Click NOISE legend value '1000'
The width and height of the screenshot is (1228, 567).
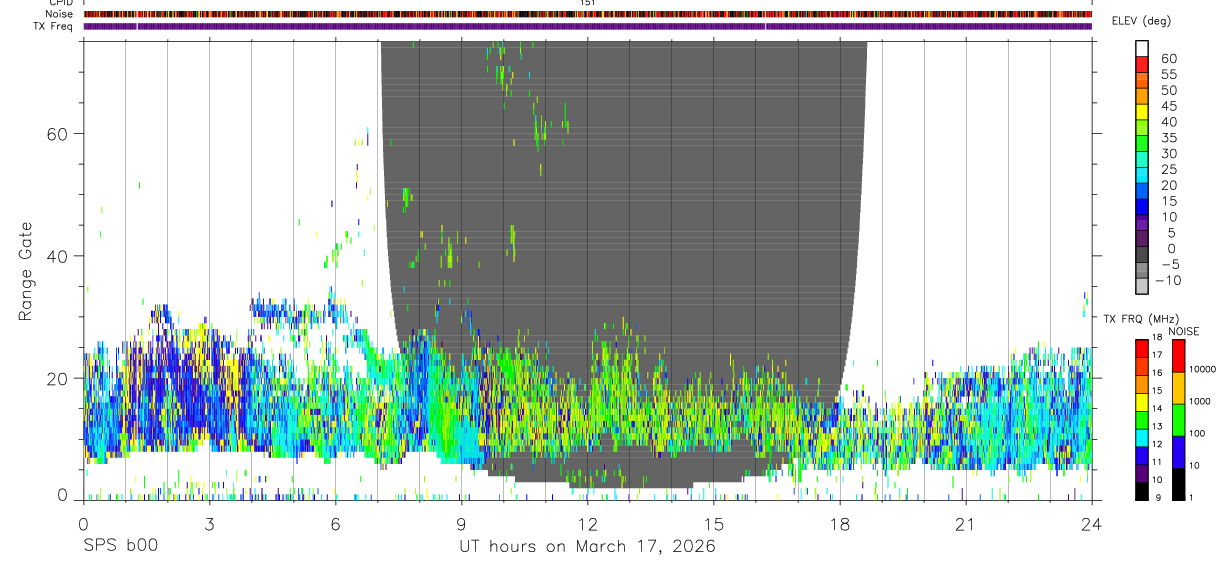click(x=1199, y=401)
